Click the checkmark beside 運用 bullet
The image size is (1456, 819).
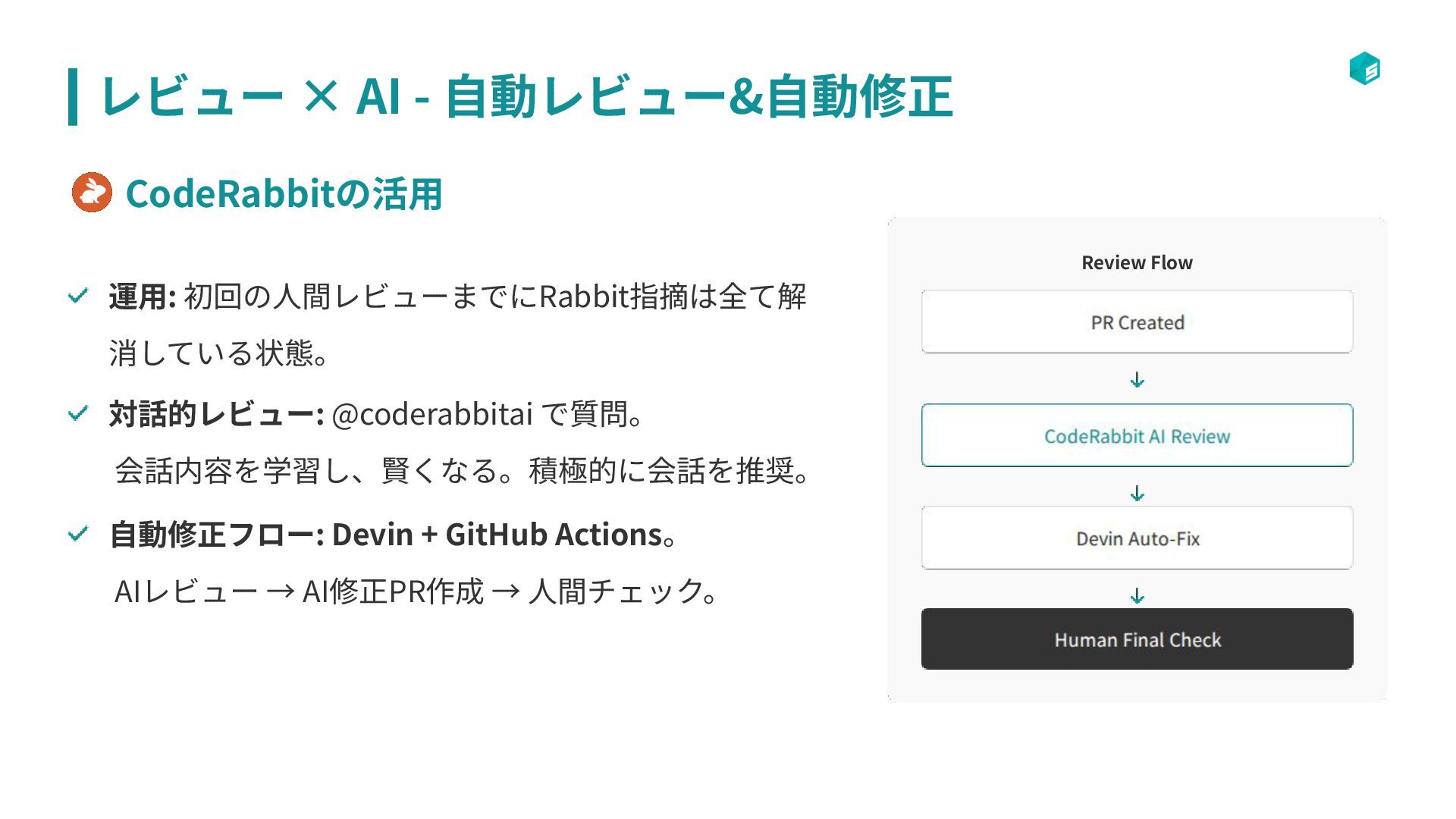[78, 296]
